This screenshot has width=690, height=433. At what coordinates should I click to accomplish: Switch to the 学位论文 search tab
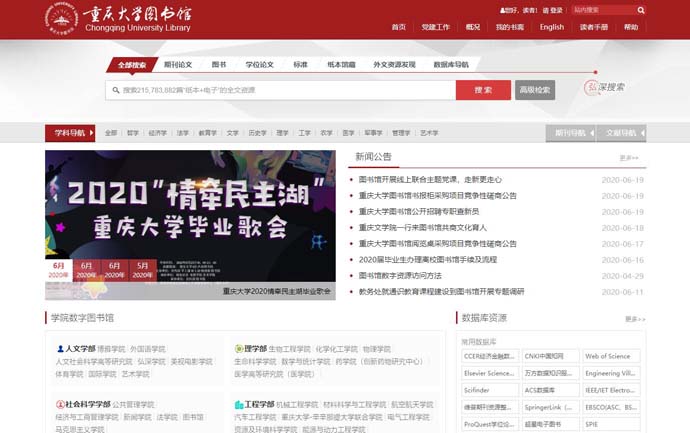point(260,65)
